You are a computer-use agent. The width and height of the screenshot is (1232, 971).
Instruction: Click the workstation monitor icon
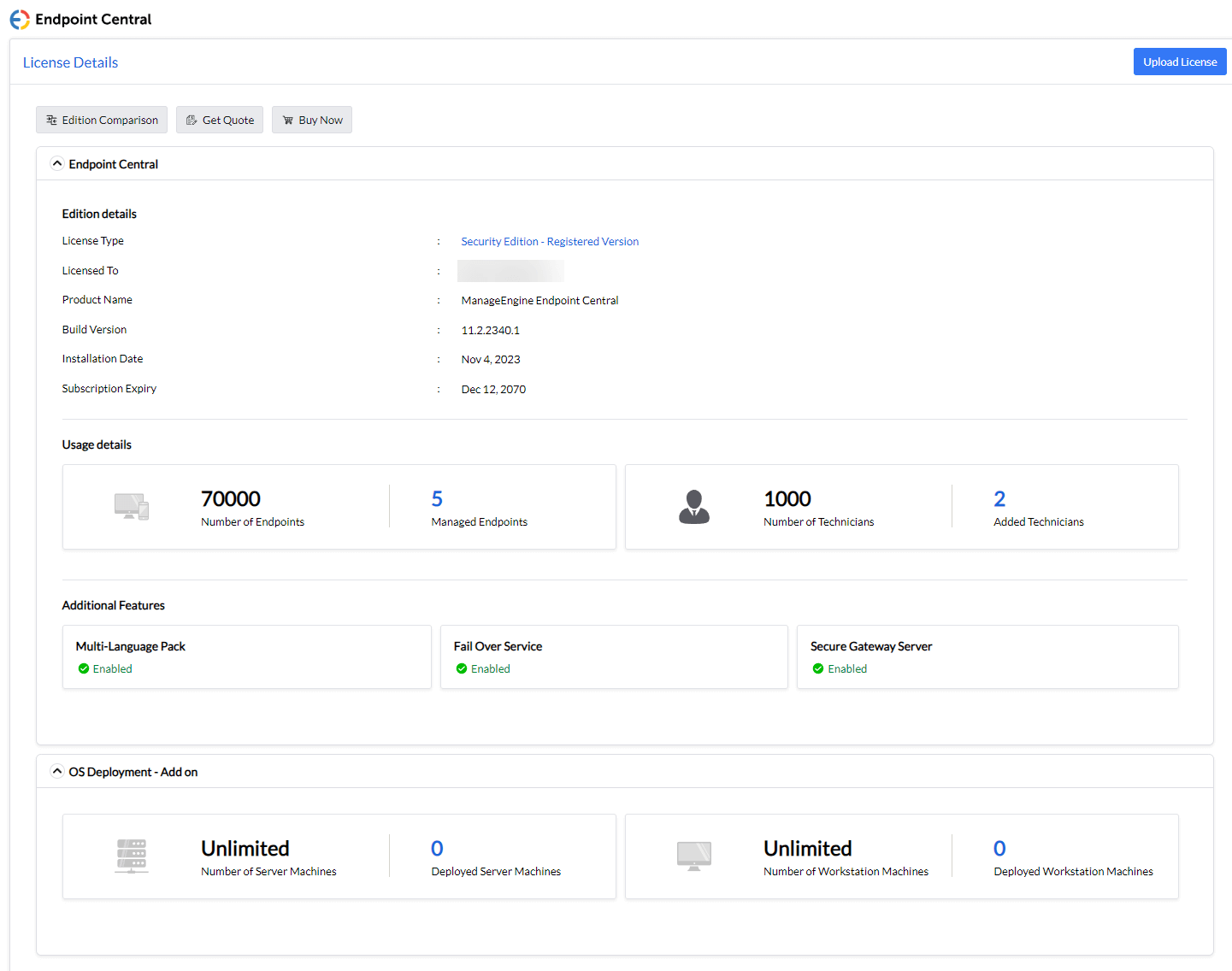694,856
